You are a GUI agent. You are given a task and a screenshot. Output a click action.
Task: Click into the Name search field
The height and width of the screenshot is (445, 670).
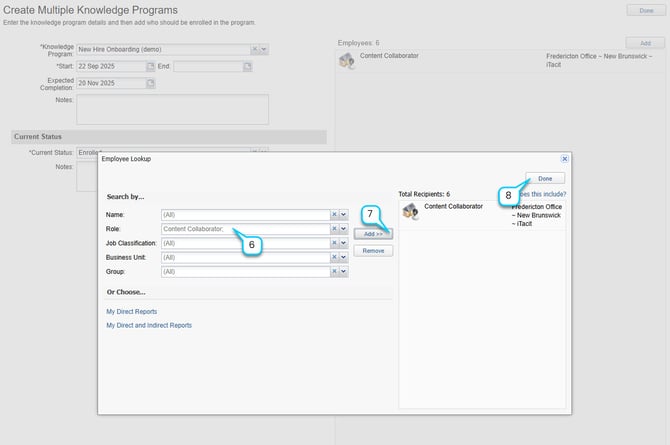[x=245, y=215]
